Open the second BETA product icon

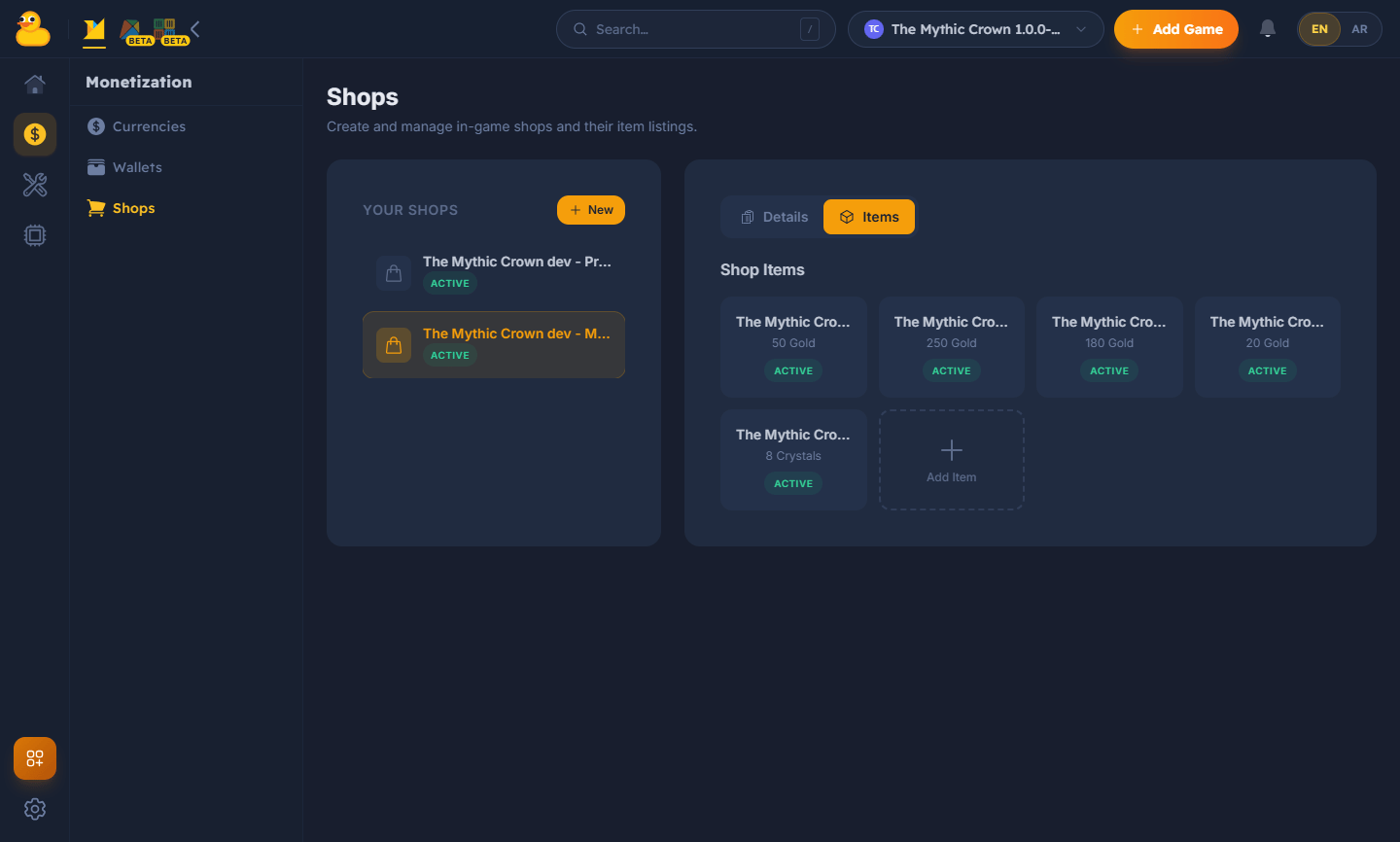coord(169,32)
